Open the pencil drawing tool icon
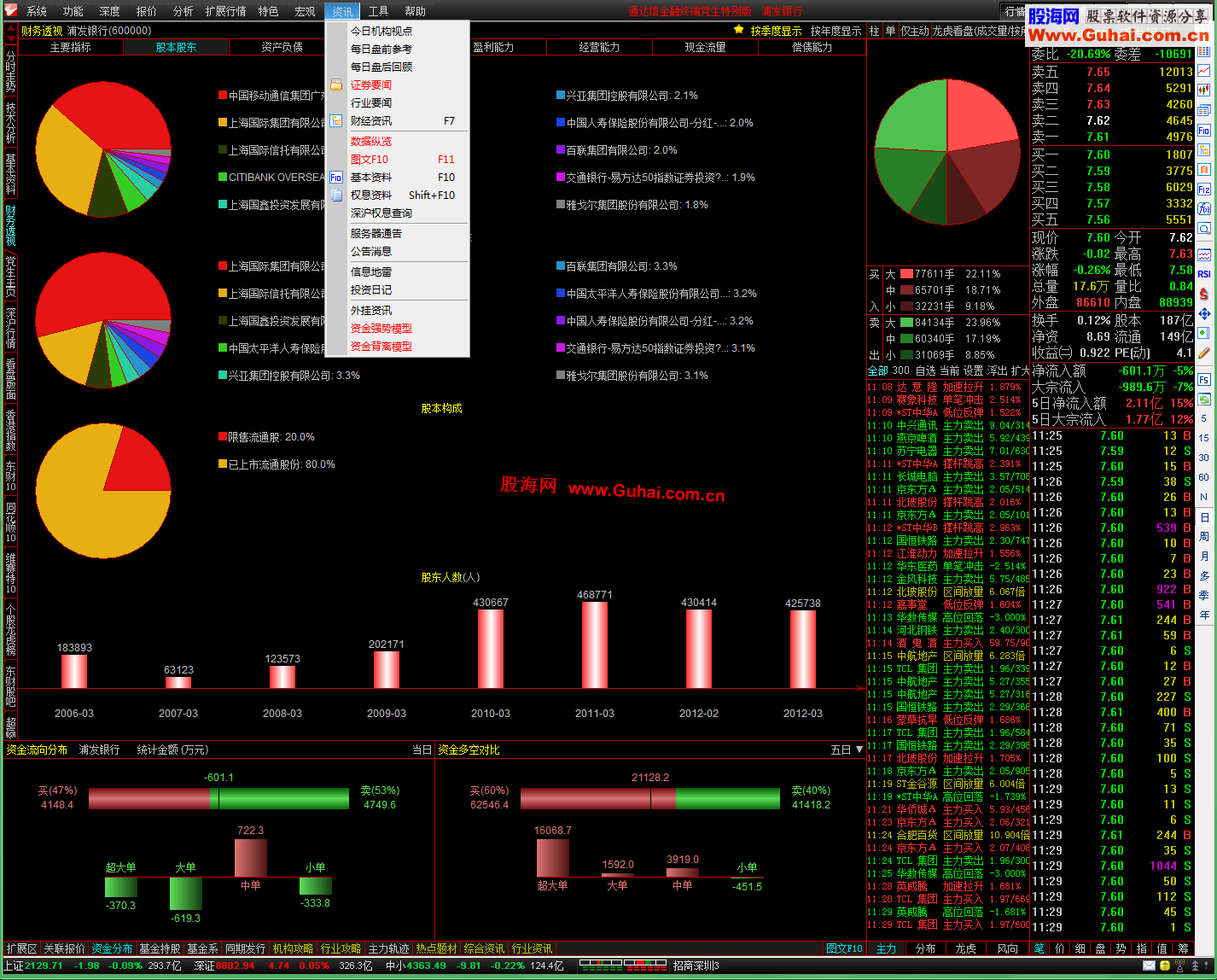 pos(1203,353)
